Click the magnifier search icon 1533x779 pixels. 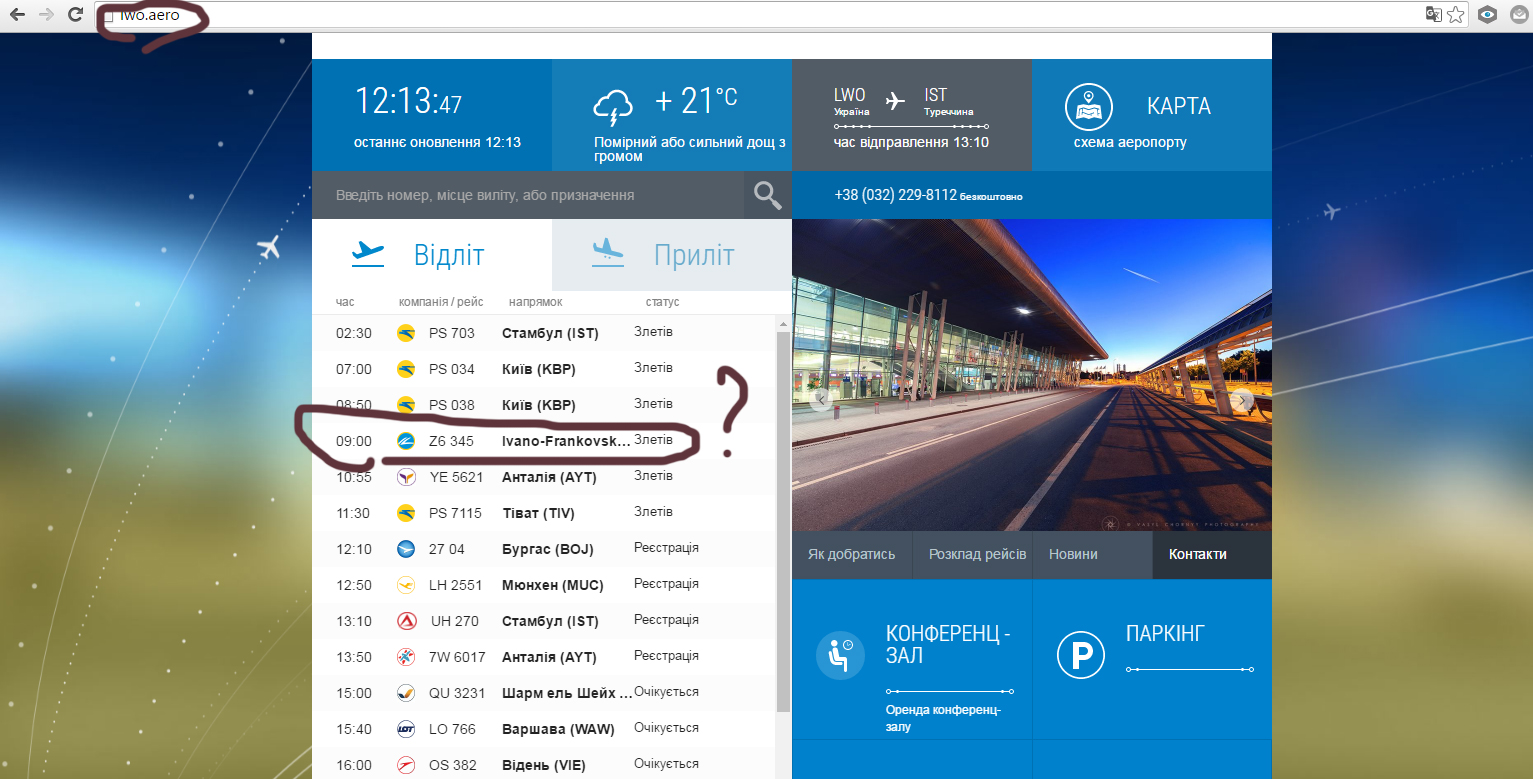click(767, 195)
